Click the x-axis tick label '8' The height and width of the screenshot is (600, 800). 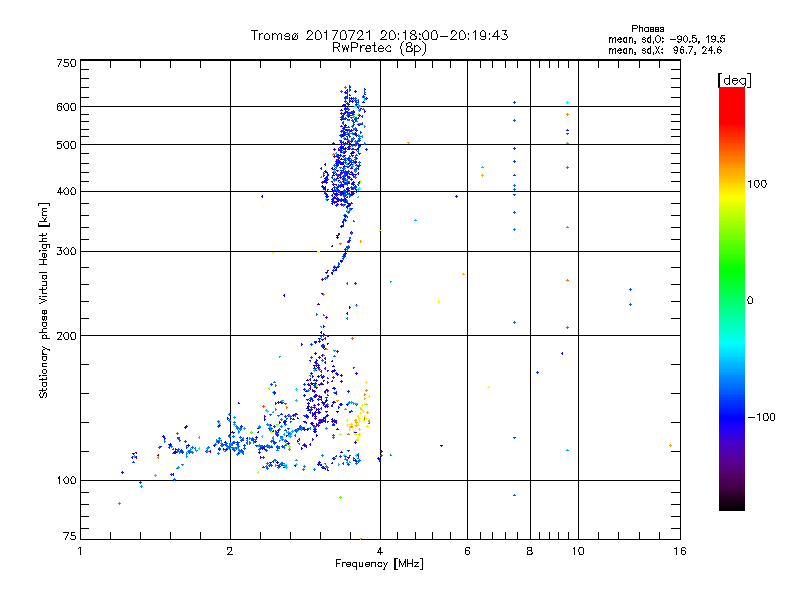pos(530,551)
